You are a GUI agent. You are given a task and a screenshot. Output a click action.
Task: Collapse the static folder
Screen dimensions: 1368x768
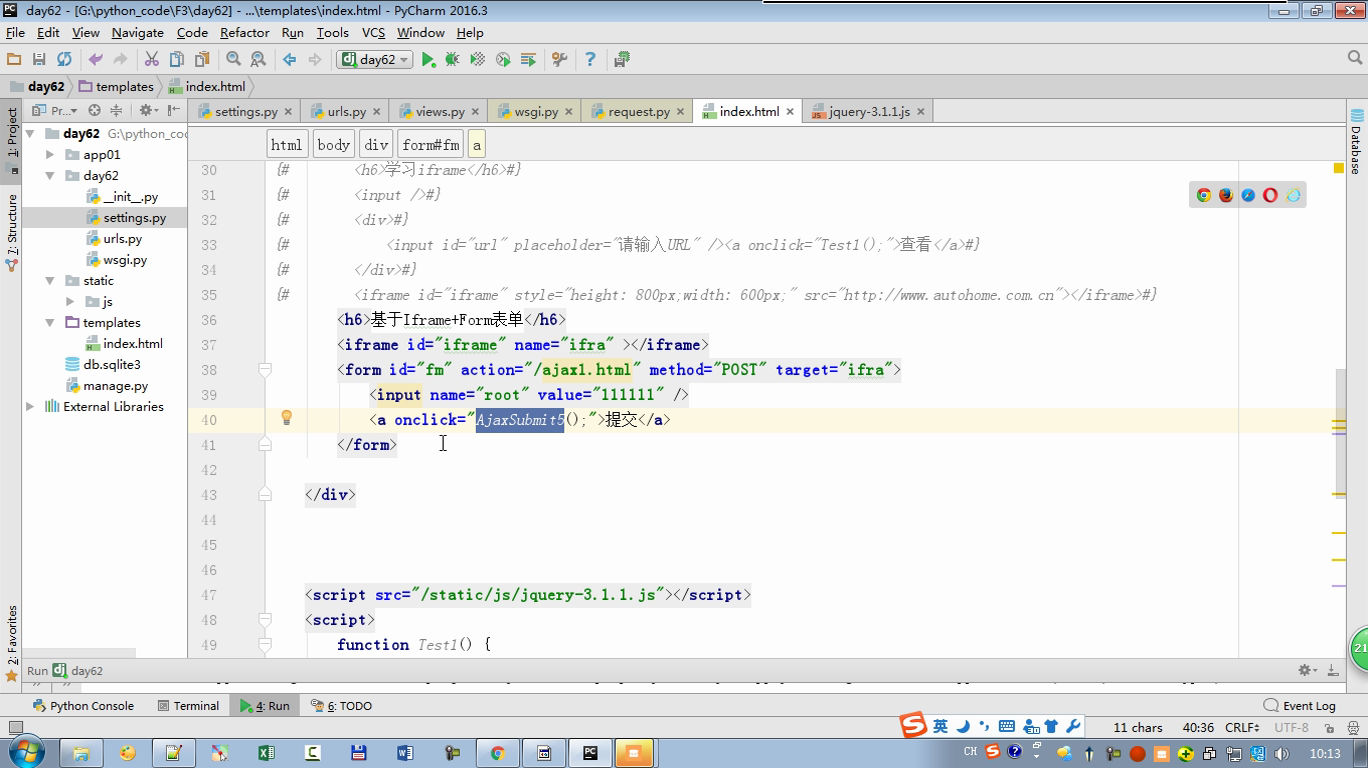point(50,280)
